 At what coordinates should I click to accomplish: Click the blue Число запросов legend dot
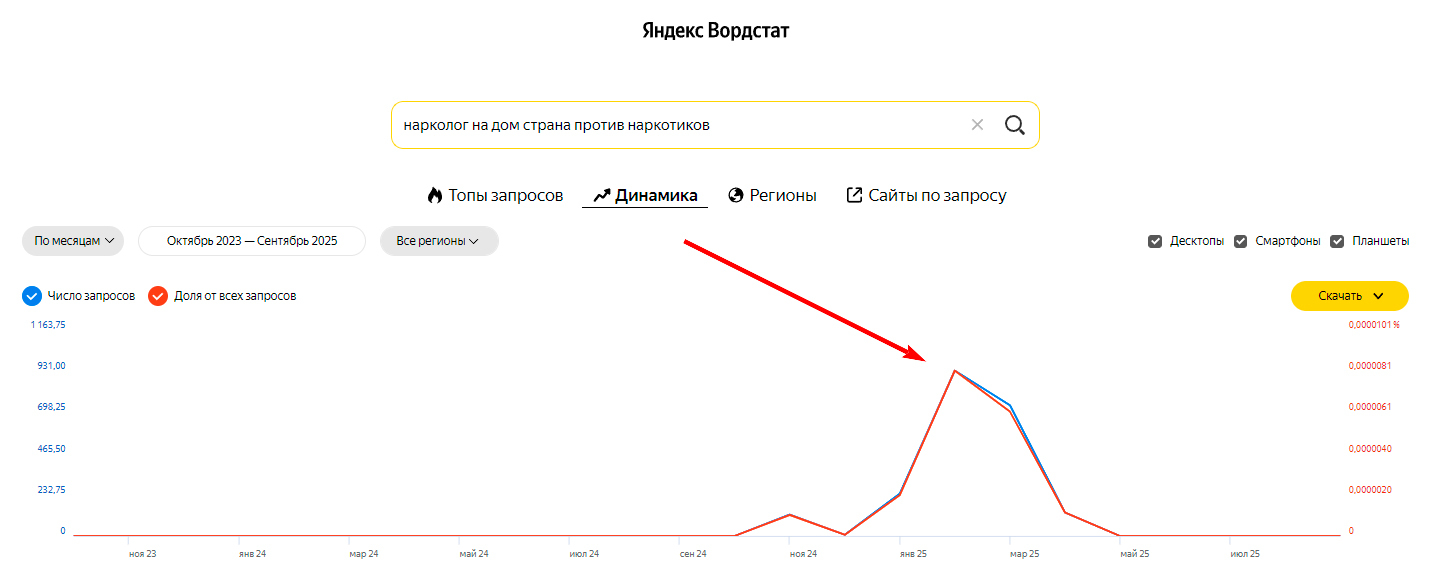pos(31,296)
